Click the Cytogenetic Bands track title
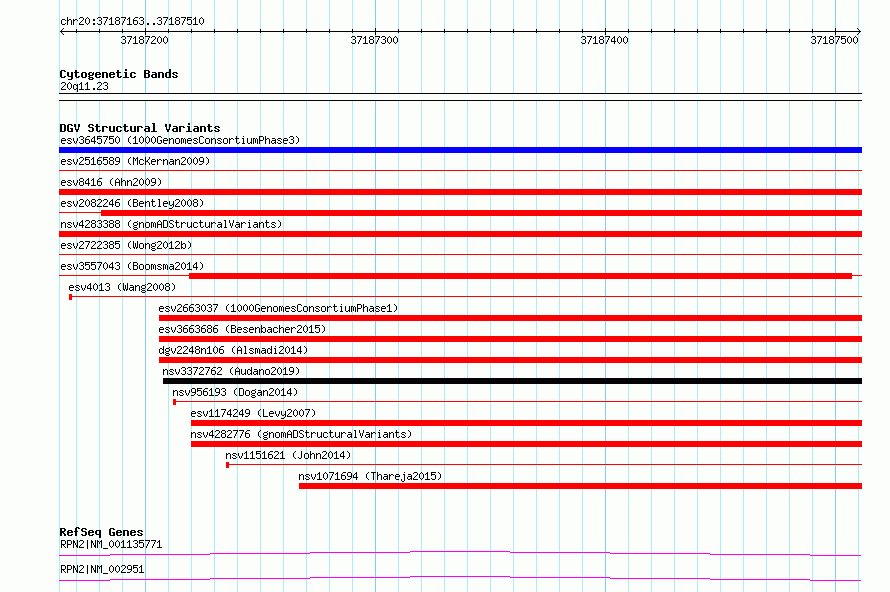890x592 pixels. 119,74
